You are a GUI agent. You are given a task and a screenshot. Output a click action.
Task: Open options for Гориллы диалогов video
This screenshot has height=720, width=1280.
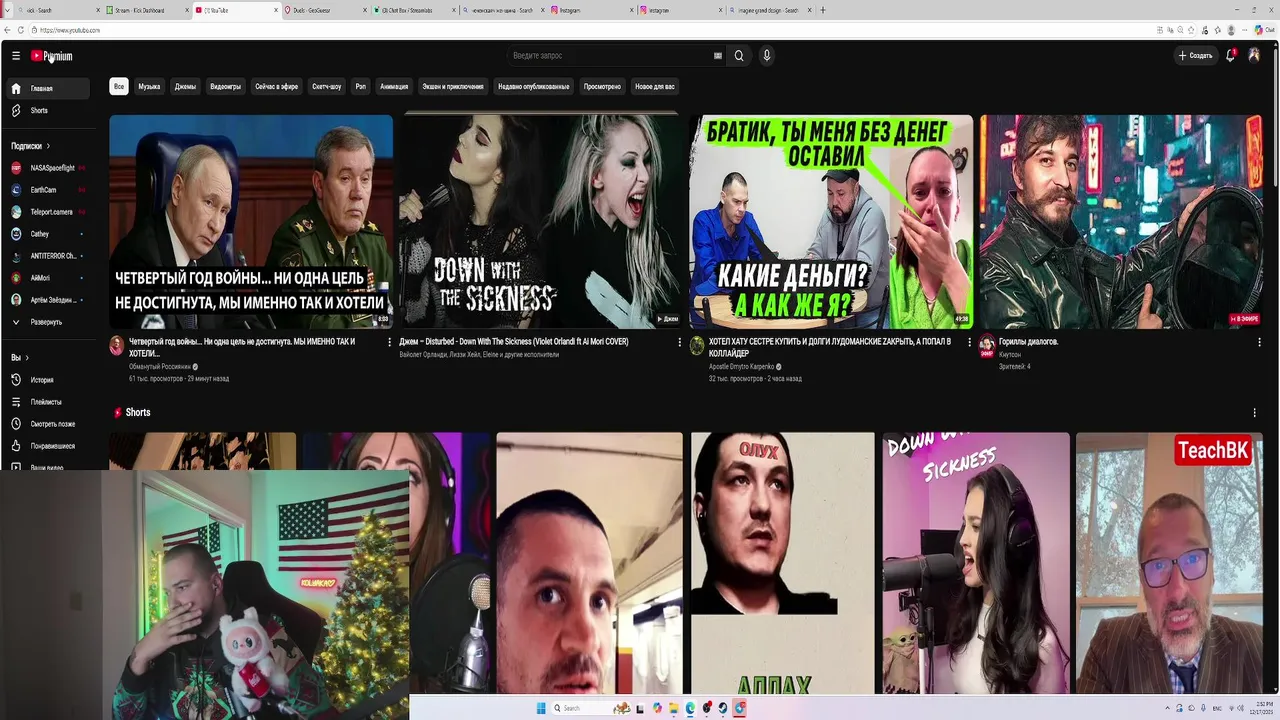(x=1259, y=342)
